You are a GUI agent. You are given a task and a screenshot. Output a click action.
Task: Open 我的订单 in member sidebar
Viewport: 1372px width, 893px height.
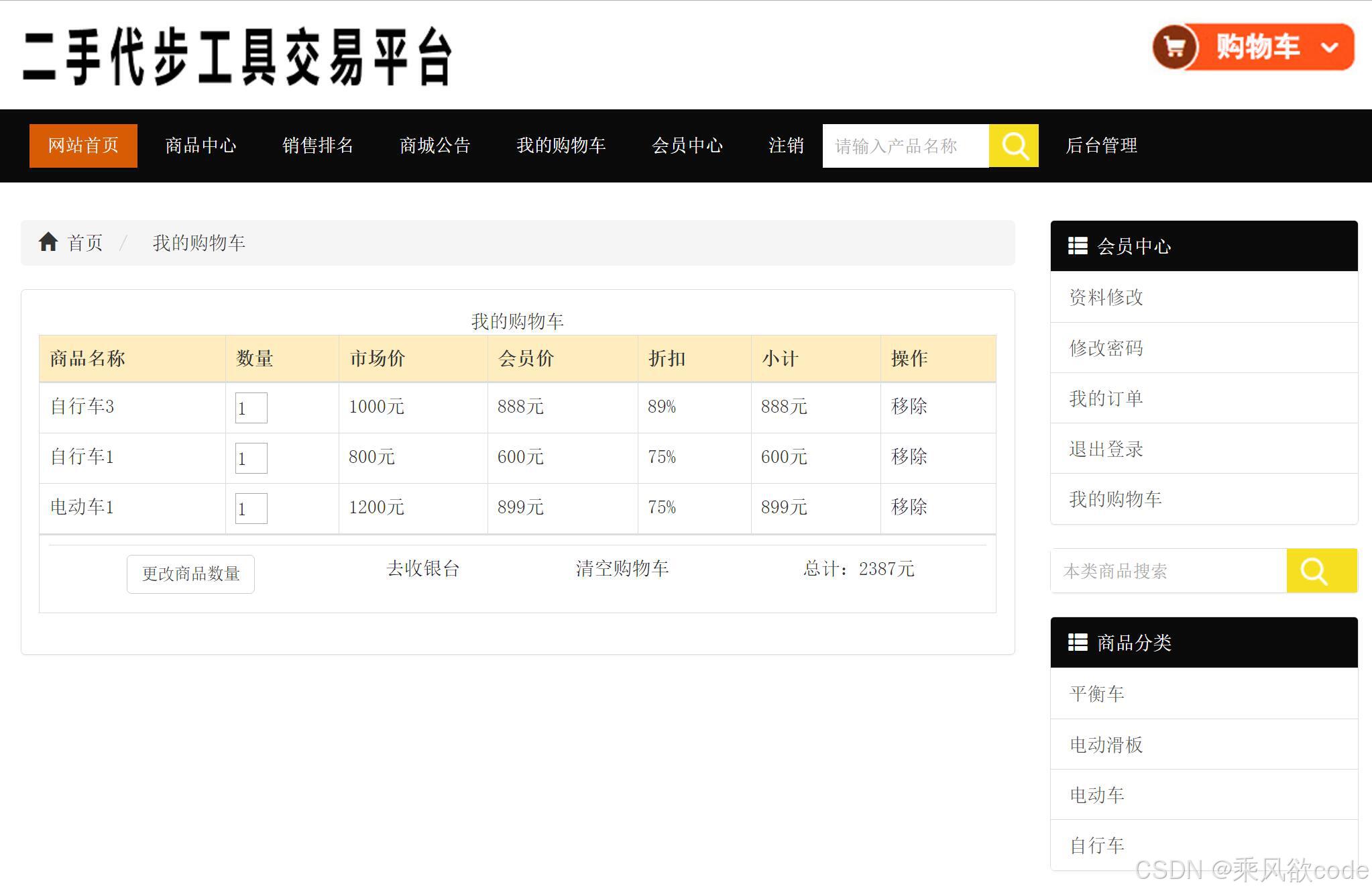(1106, 399)
